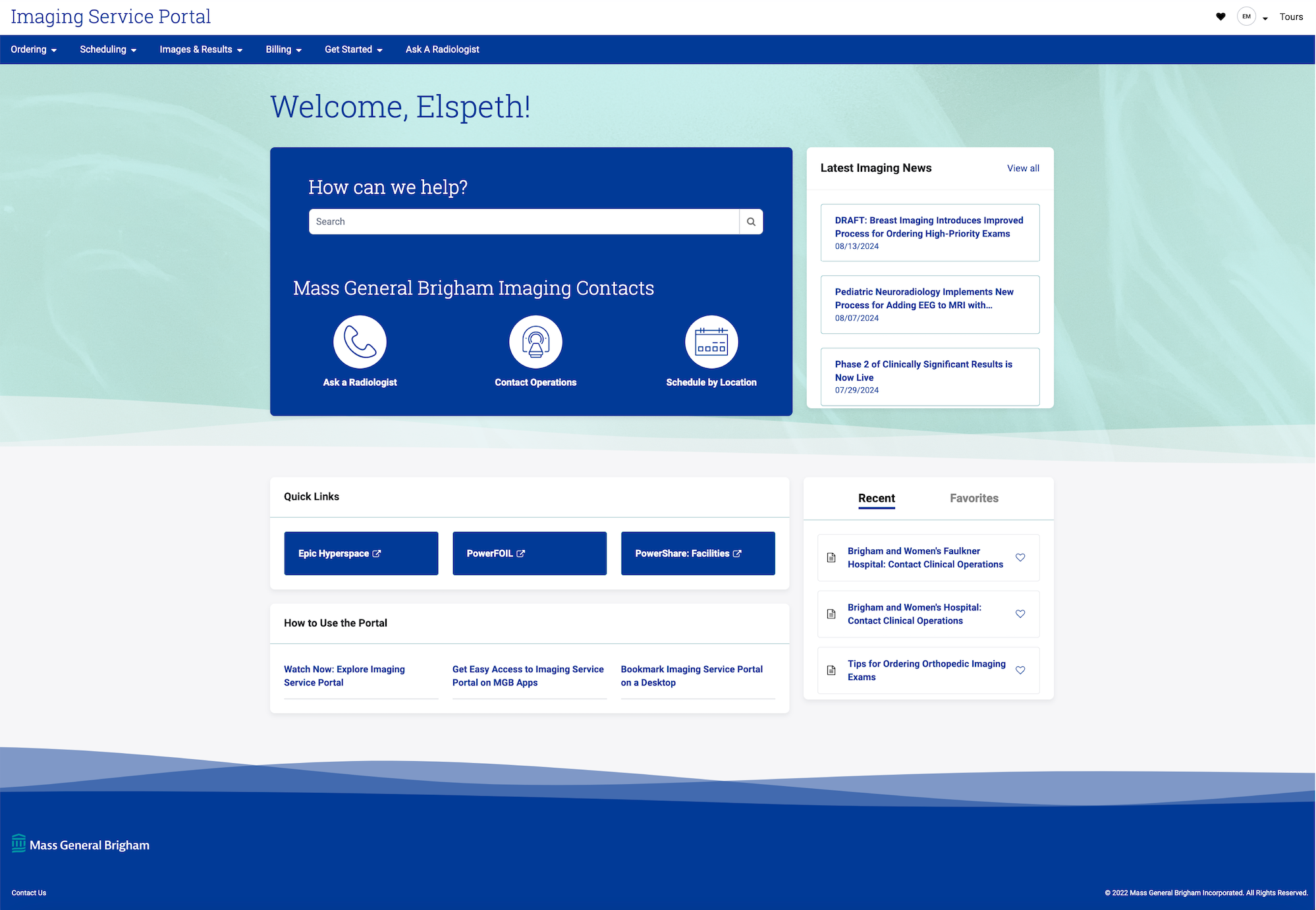The height and width of the screenshot is (910, 1316).
Task: Open Phase 2 Clinically Significant Results article
Action: pyautogui.click(x=930, y=377)
